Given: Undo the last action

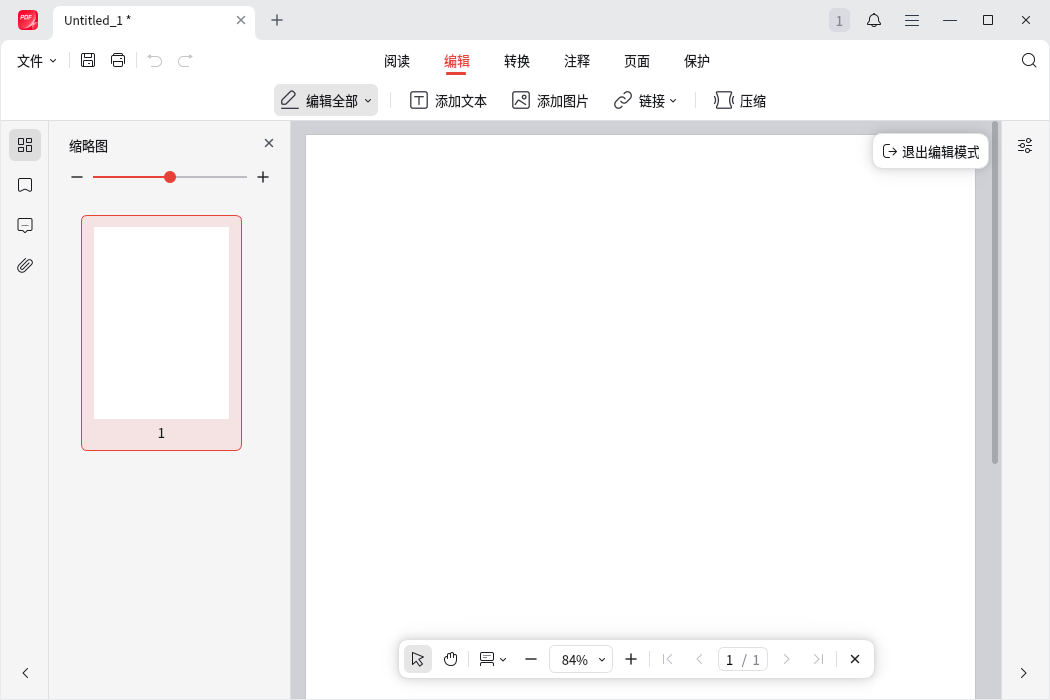Looking at the screenshot, I should pyautogui.click(x=155, y=61).
